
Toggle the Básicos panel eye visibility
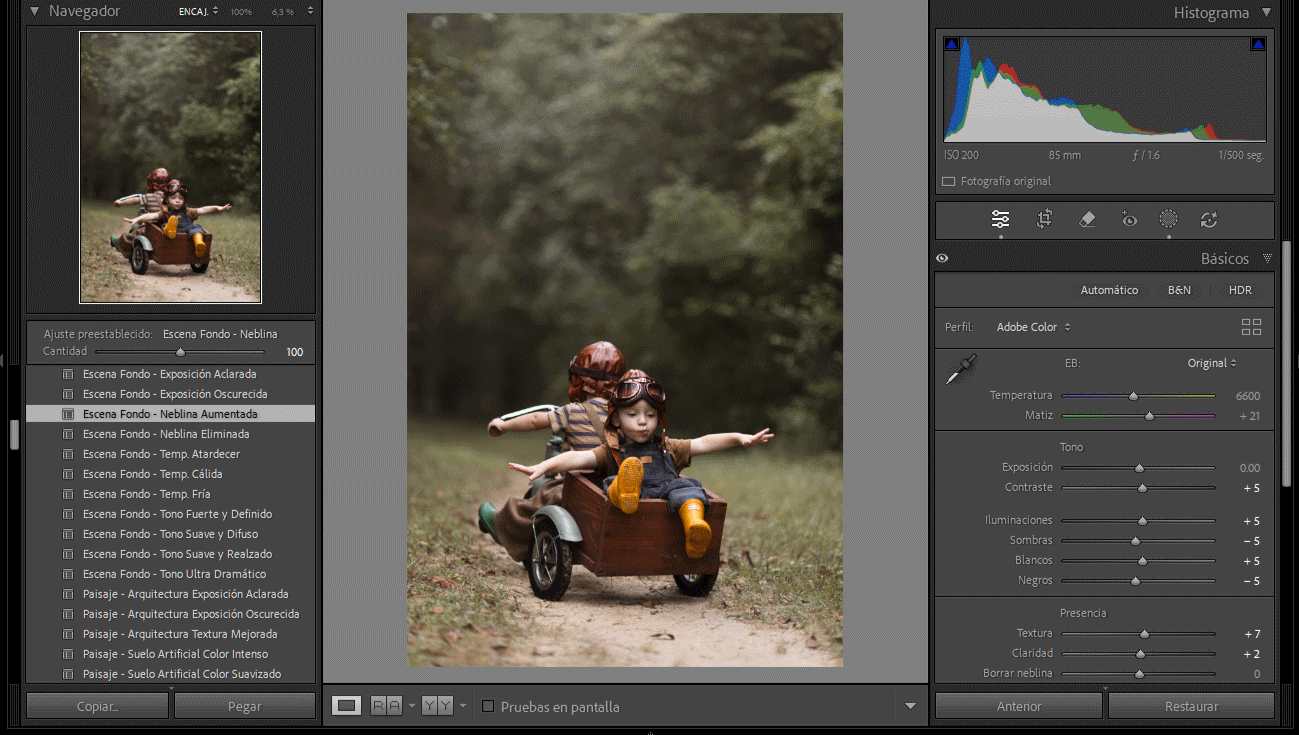(x=942, y=258)
